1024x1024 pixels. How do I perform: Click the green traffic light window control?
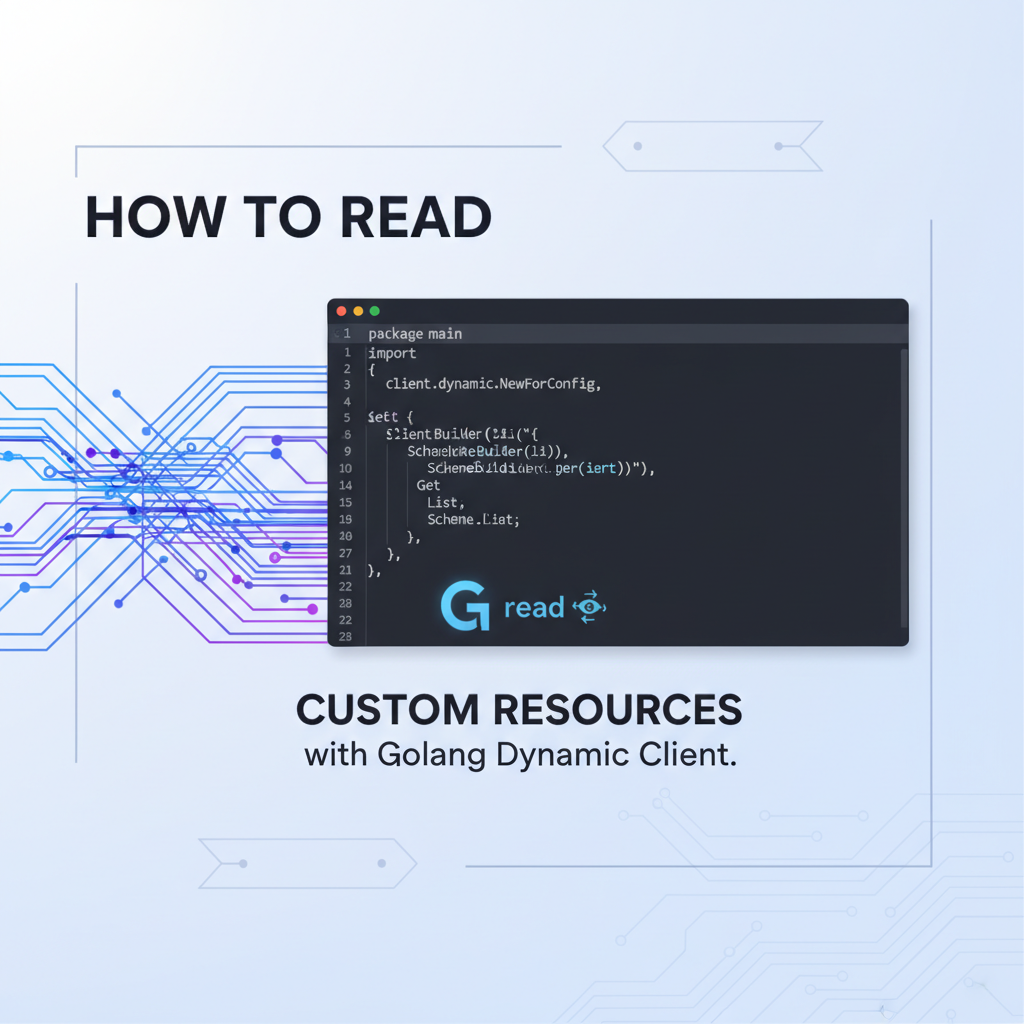coord(372,311)
